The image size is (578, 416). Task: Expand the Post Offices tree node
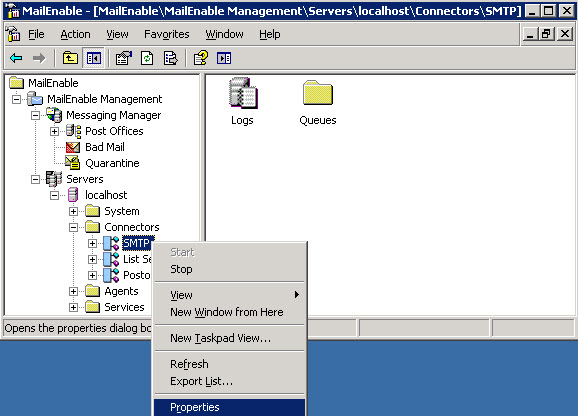[54, 132]
